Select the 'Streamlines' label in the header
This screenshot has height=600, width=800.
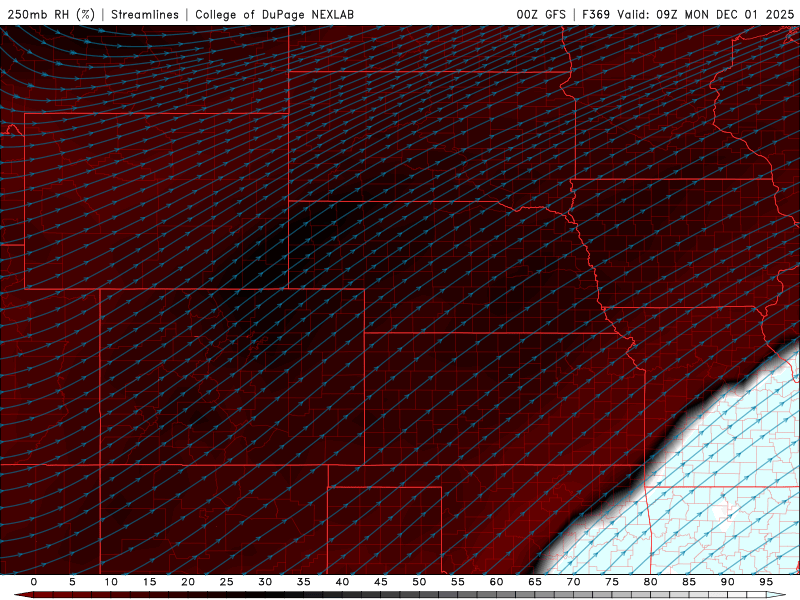[x=145, y=14]
